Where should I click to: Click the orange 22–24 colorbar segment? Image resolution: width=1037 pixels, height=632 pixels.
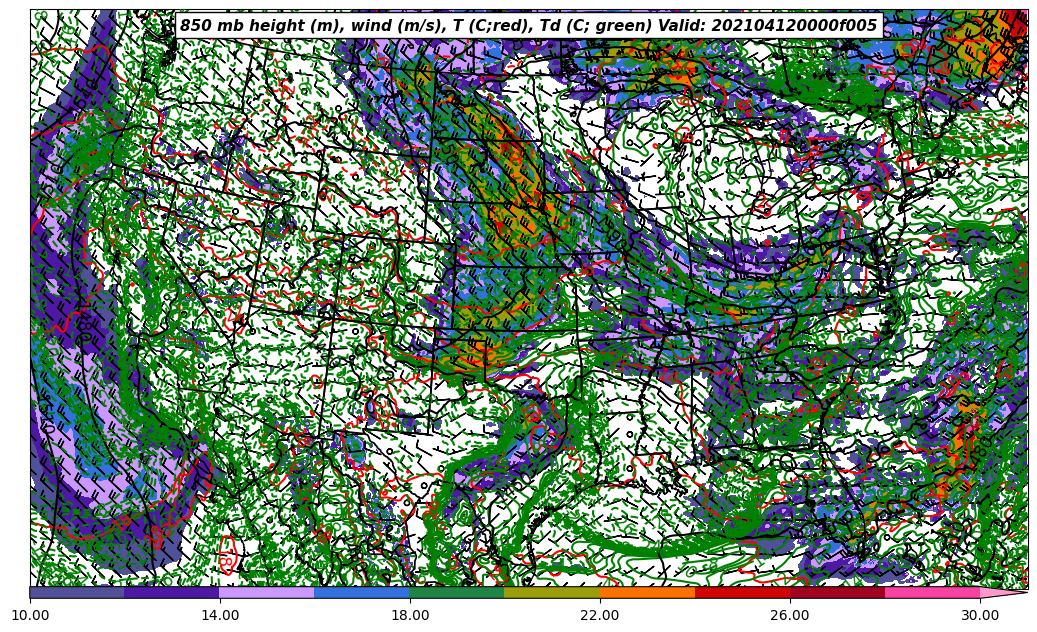647,593
